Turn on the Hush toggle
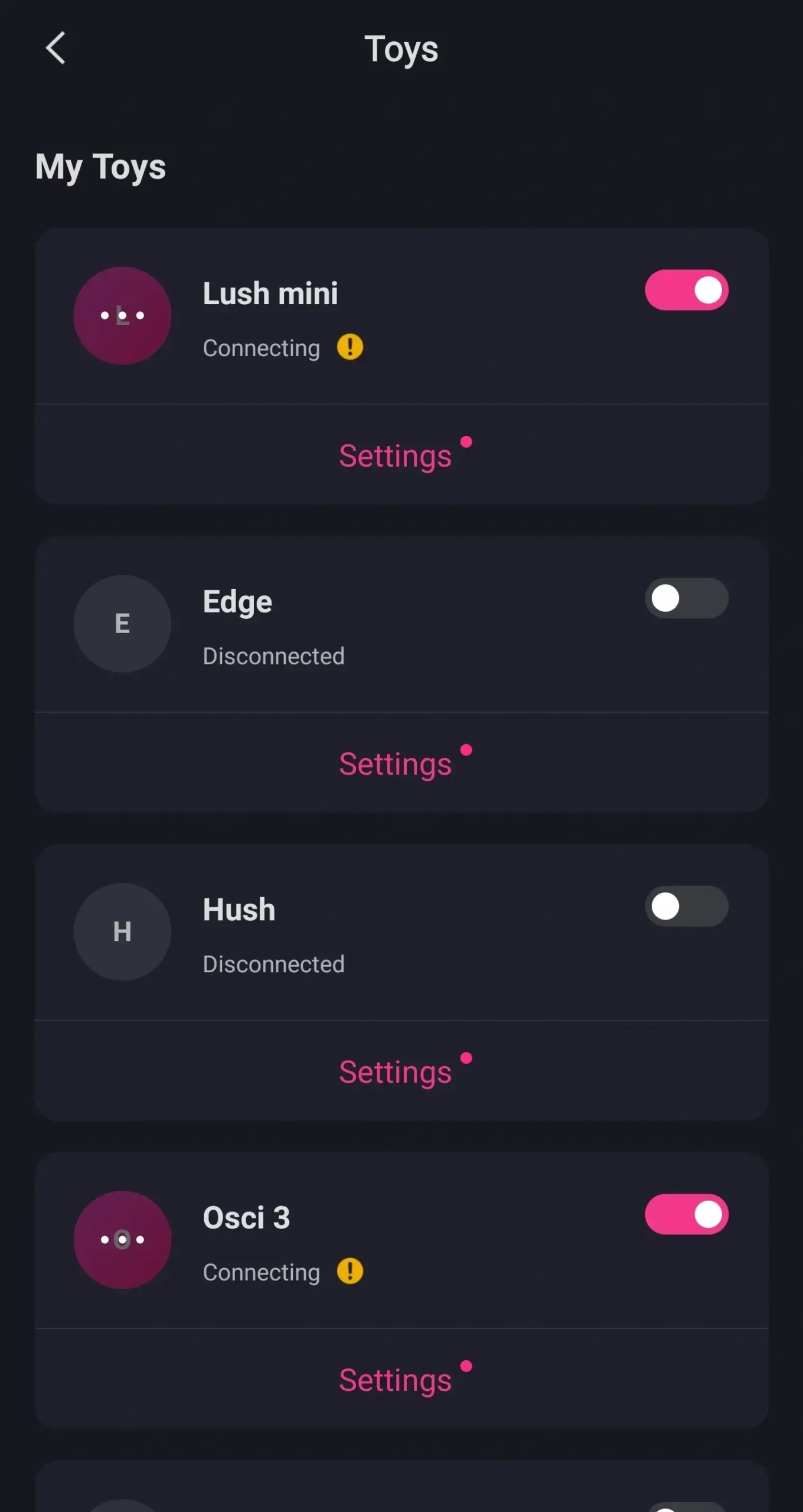 tap(686, 906)
